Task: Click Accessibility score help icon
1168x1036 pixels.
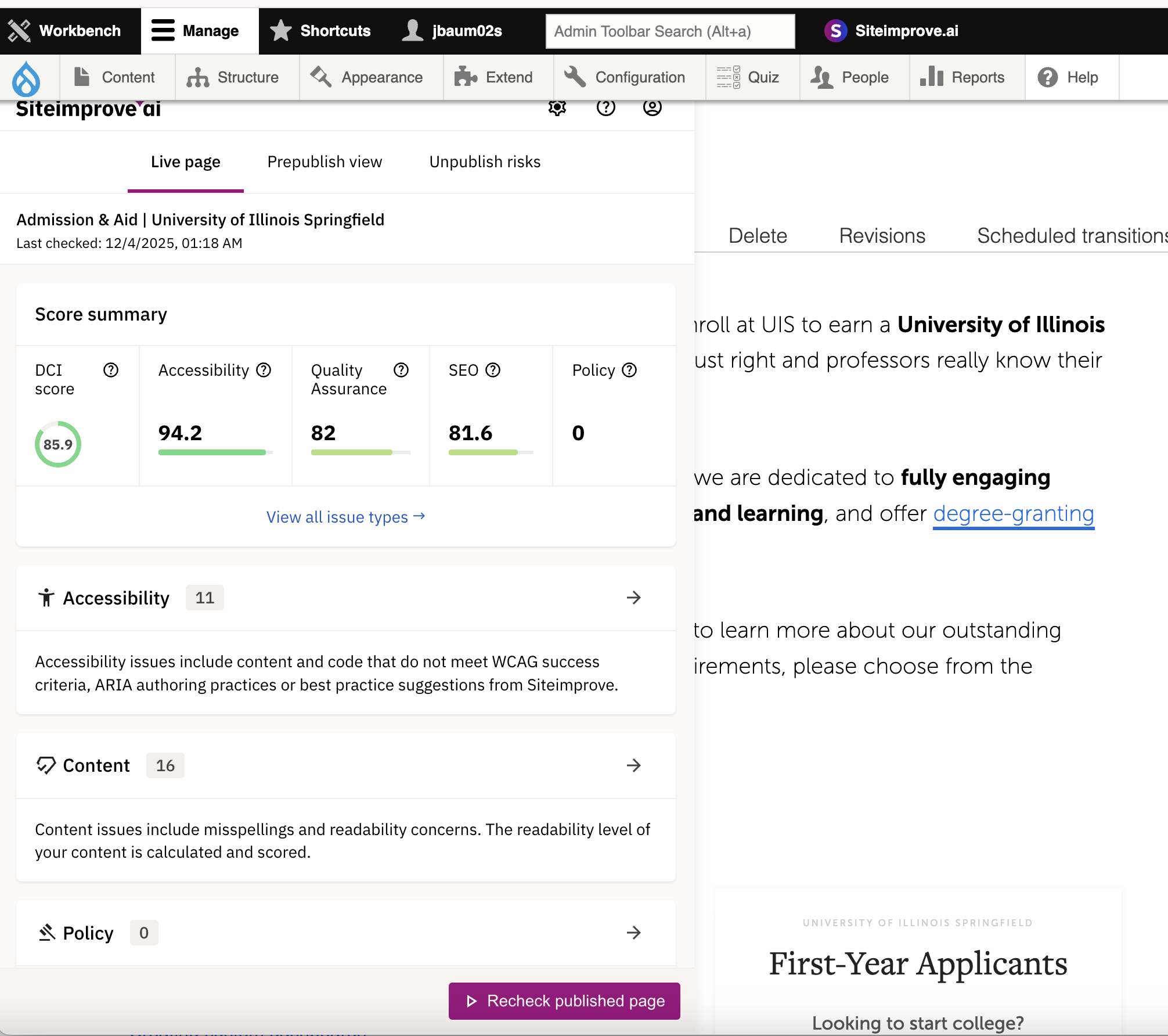Action: pos(264,370)
